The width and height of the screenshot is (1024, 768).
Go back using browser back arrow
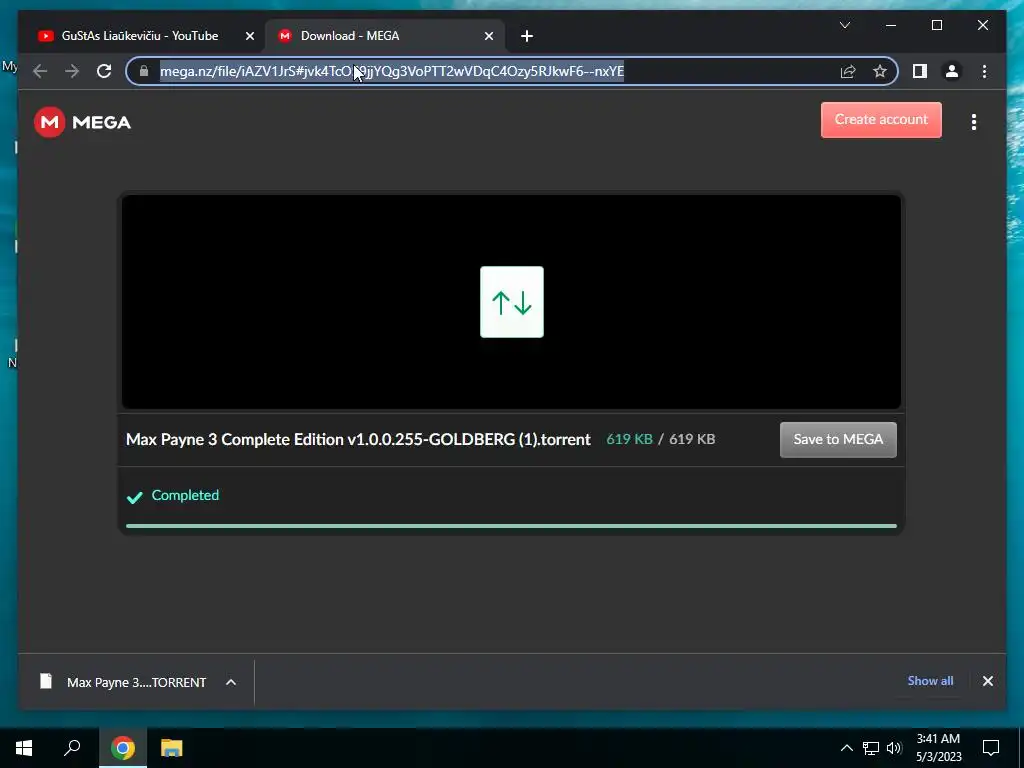[40, 71]
